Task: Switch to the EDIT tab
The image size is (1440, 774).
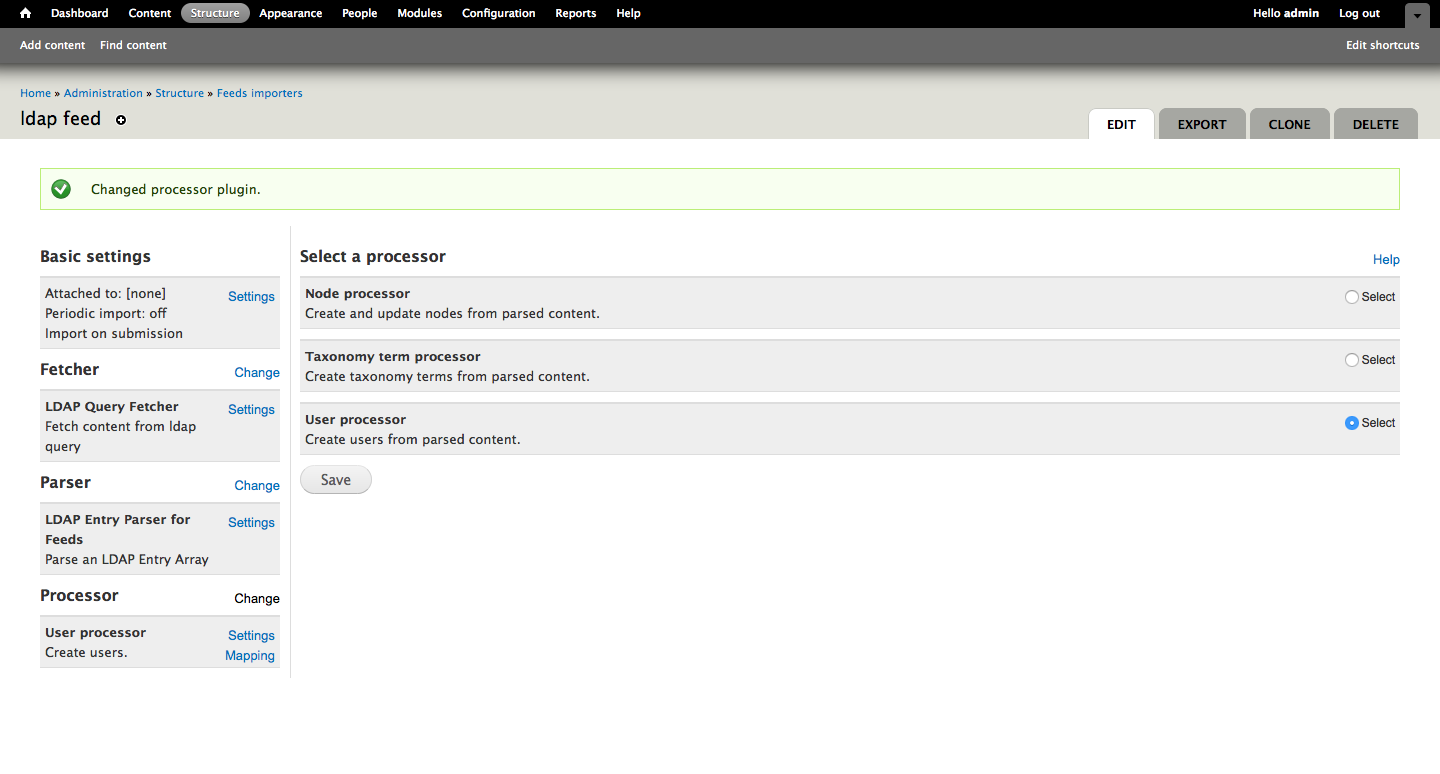Action: click(1121, 124)
